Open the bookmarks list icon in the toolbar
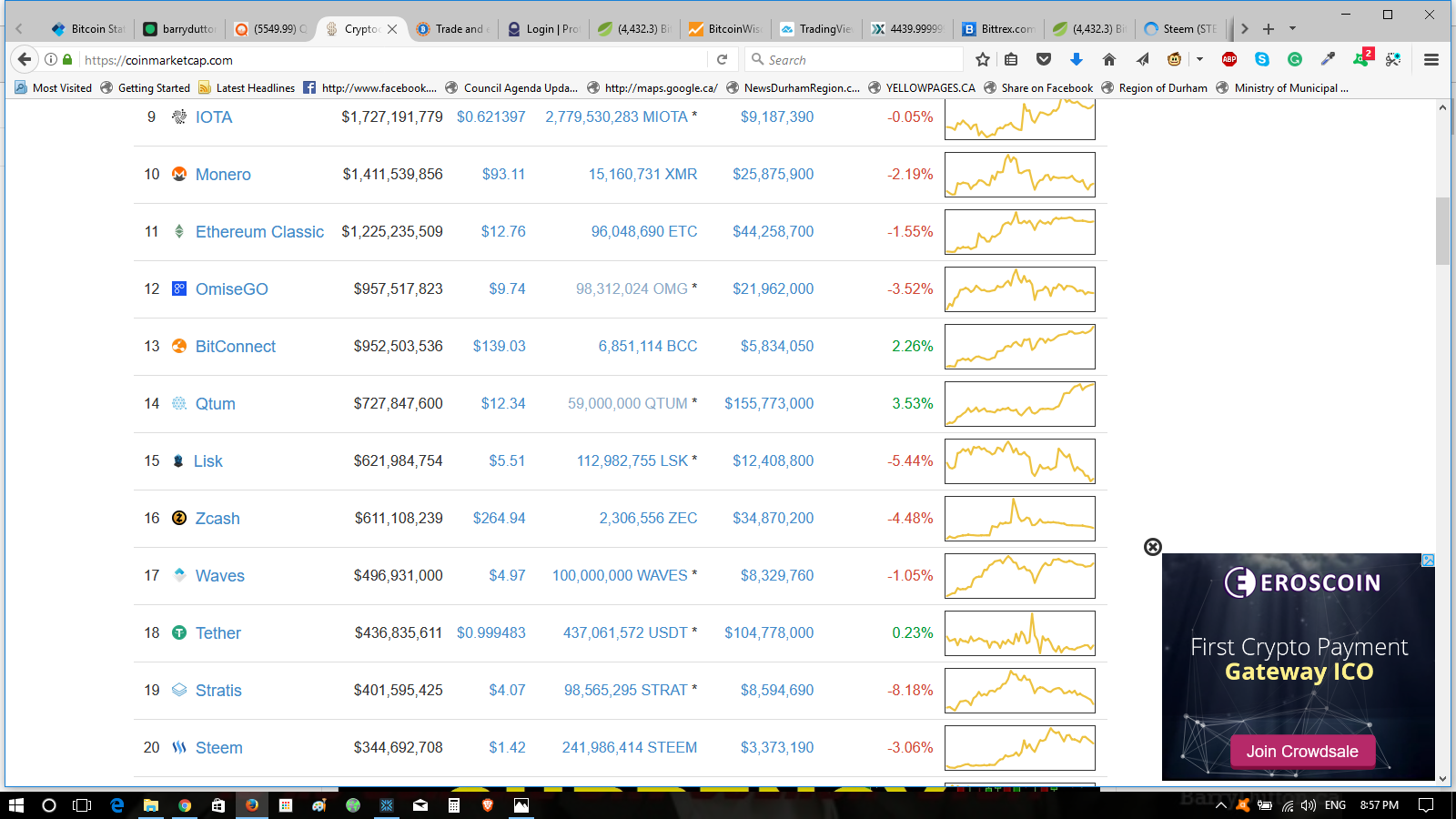Image resolution: width=1456 pixels, height=819 pixels. (1011, 59)
